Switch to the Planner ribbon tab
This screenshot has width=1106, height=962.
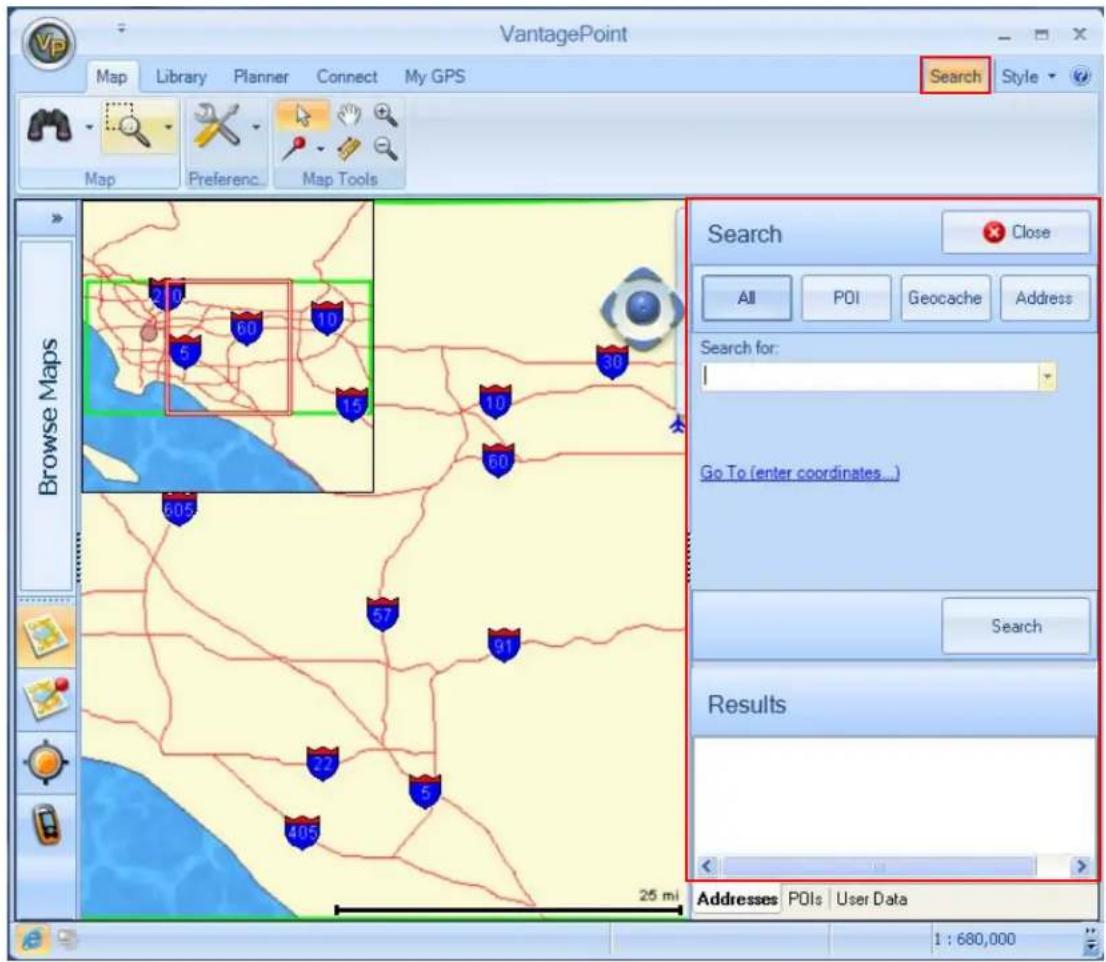tap(261, 76)
